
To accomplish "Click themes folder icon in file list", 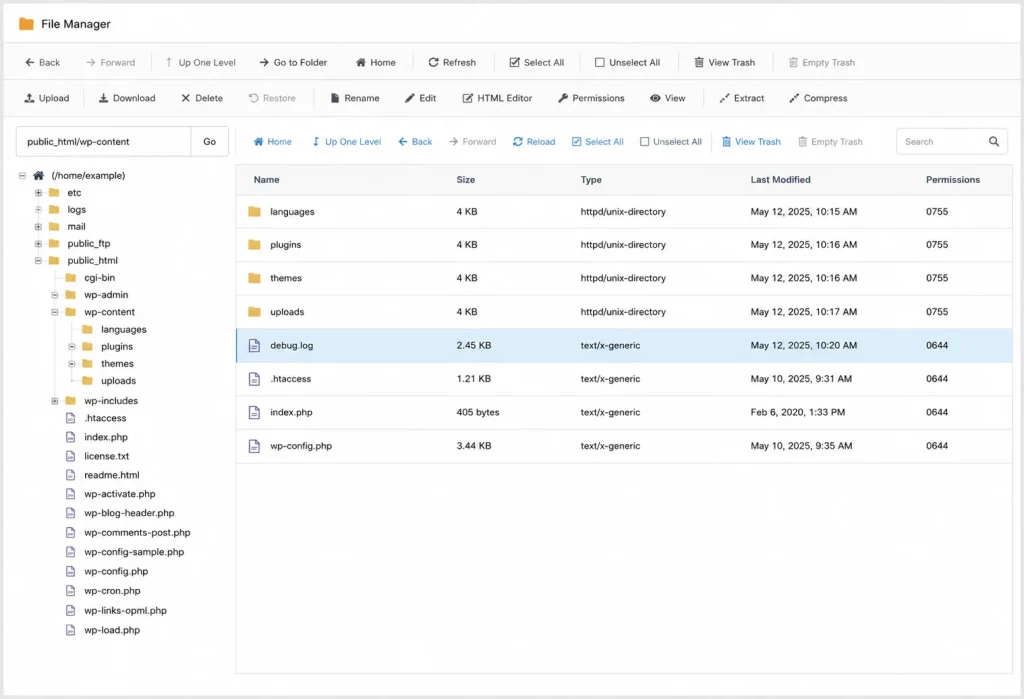I will [x=255, y=278].
